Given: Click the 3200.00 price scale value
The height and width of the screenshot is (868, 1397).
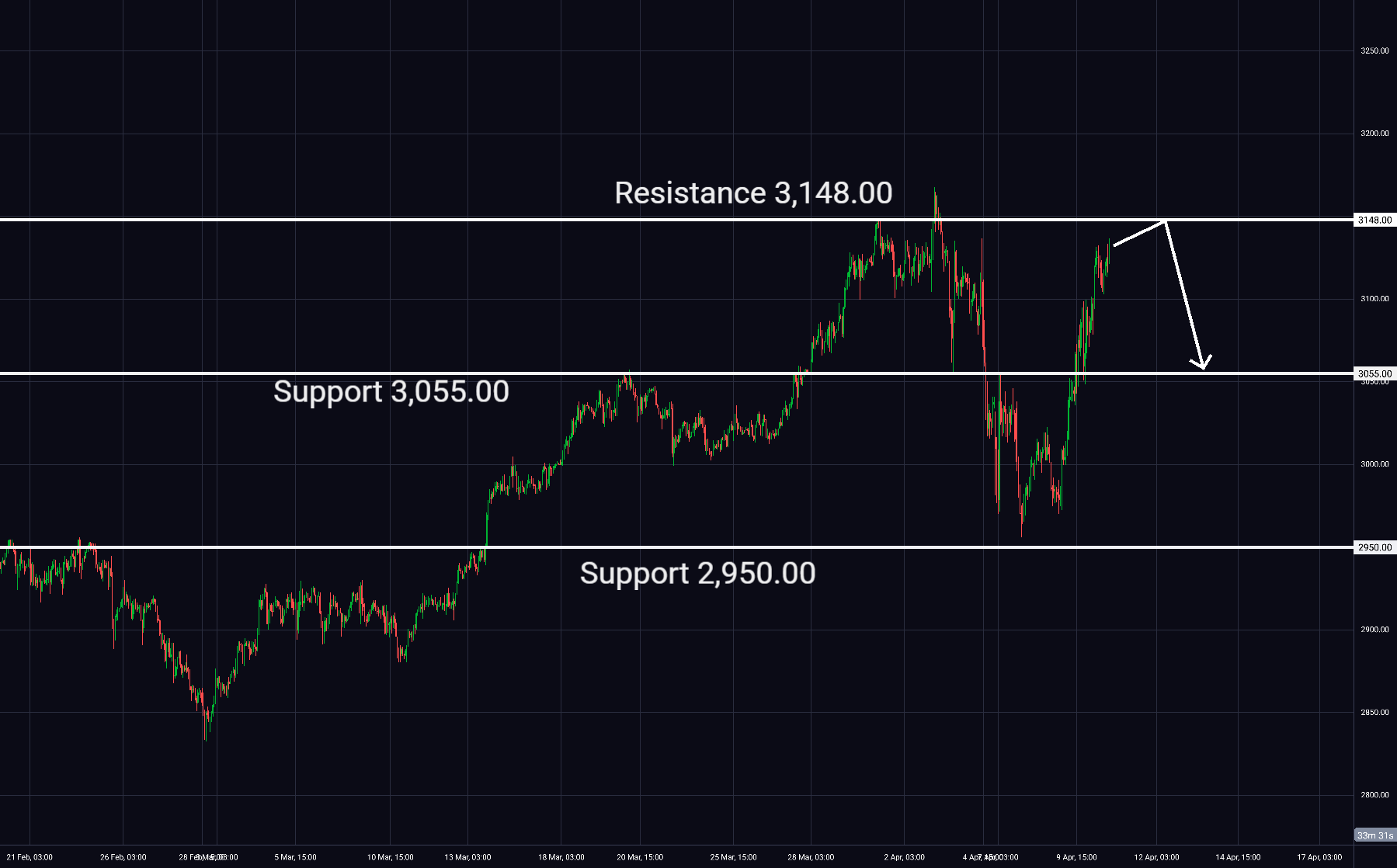Looking at the screenshot, I should [1374, 134].
